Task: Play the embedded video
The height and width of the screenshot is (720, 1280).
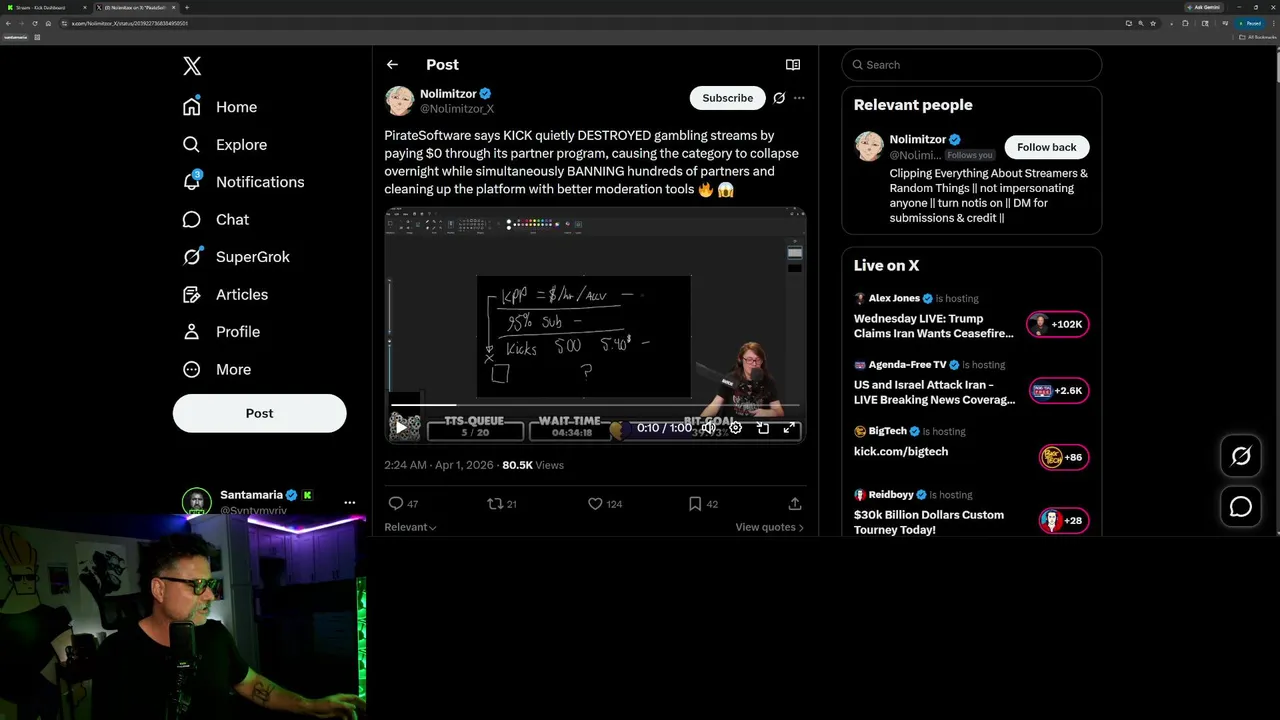Action: point(401,427)
